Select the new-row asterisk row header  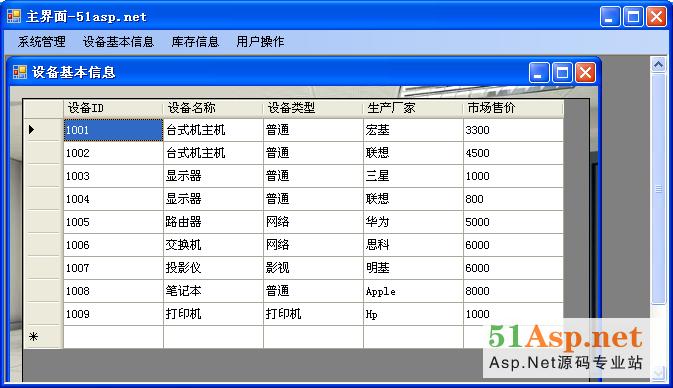44,337
